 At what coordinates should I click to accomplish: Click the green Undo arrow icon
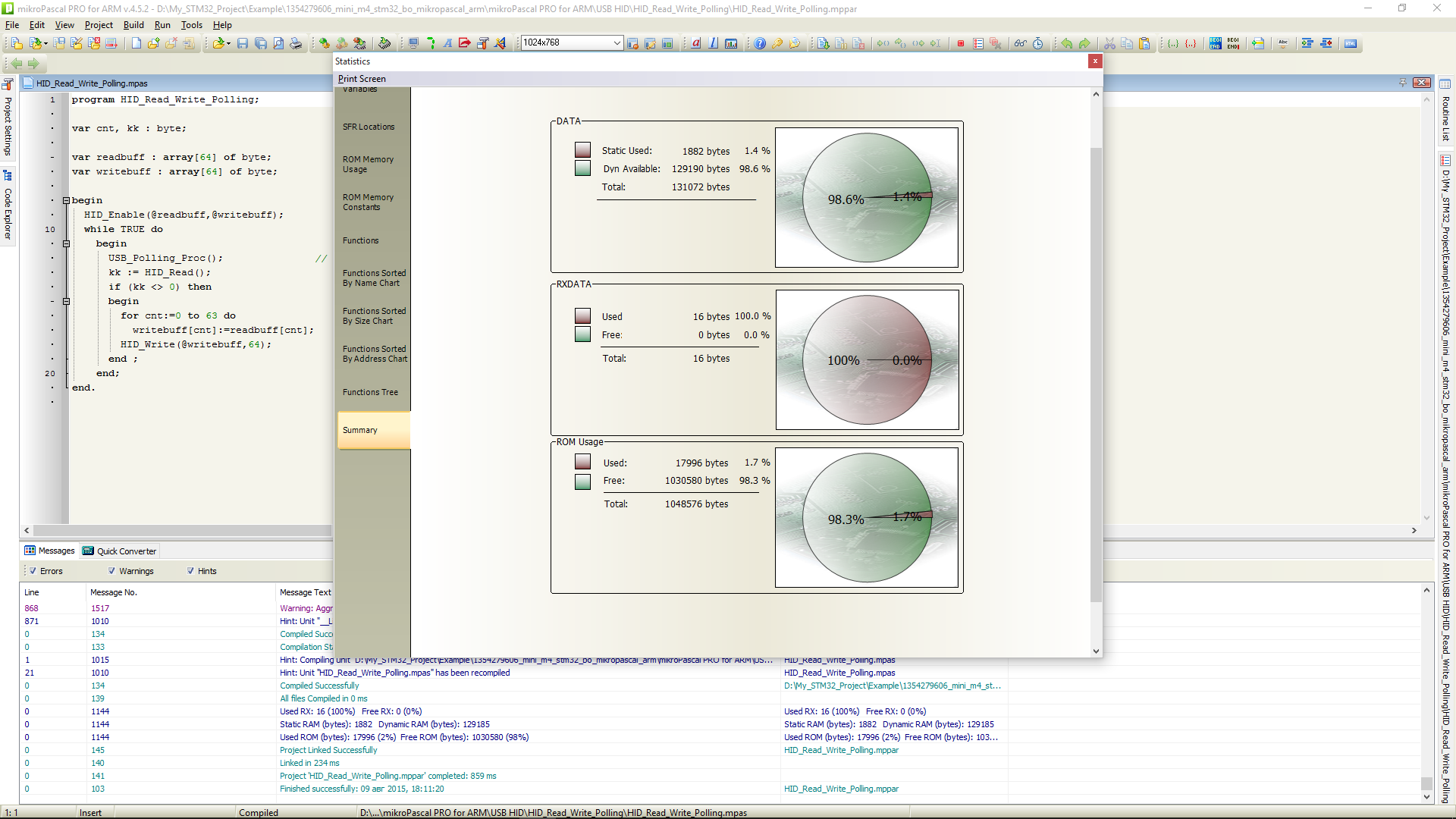(1067, 43)
